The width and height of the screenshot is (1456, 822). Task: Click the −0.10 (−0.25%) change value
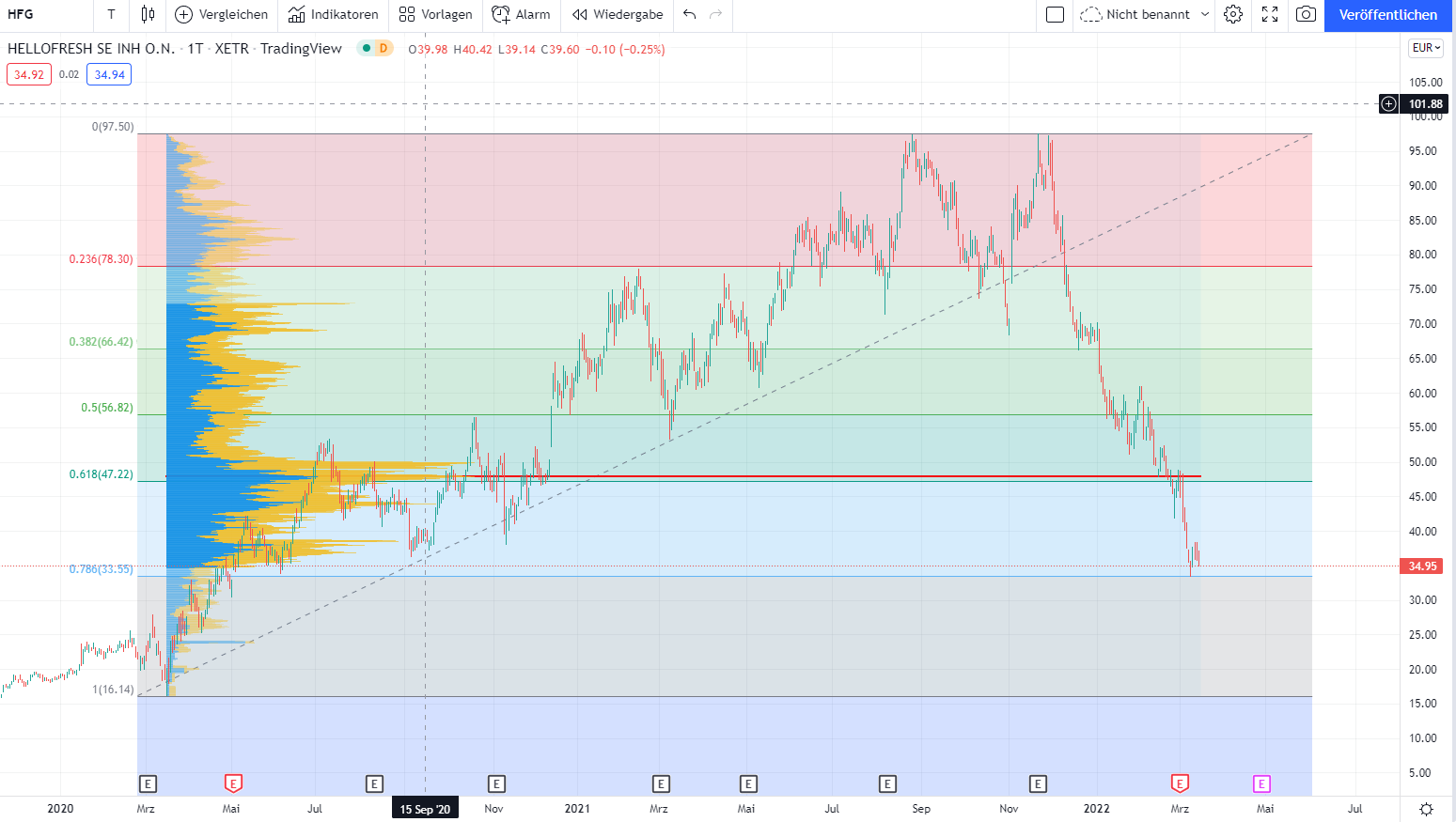(x=625, y=49)
